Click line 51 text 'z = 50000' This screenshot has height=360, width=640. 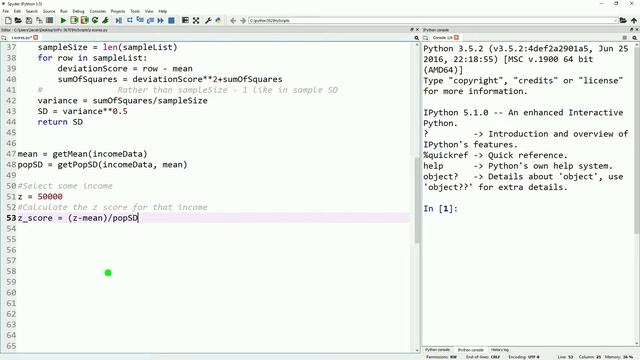(x=40, y=197)
